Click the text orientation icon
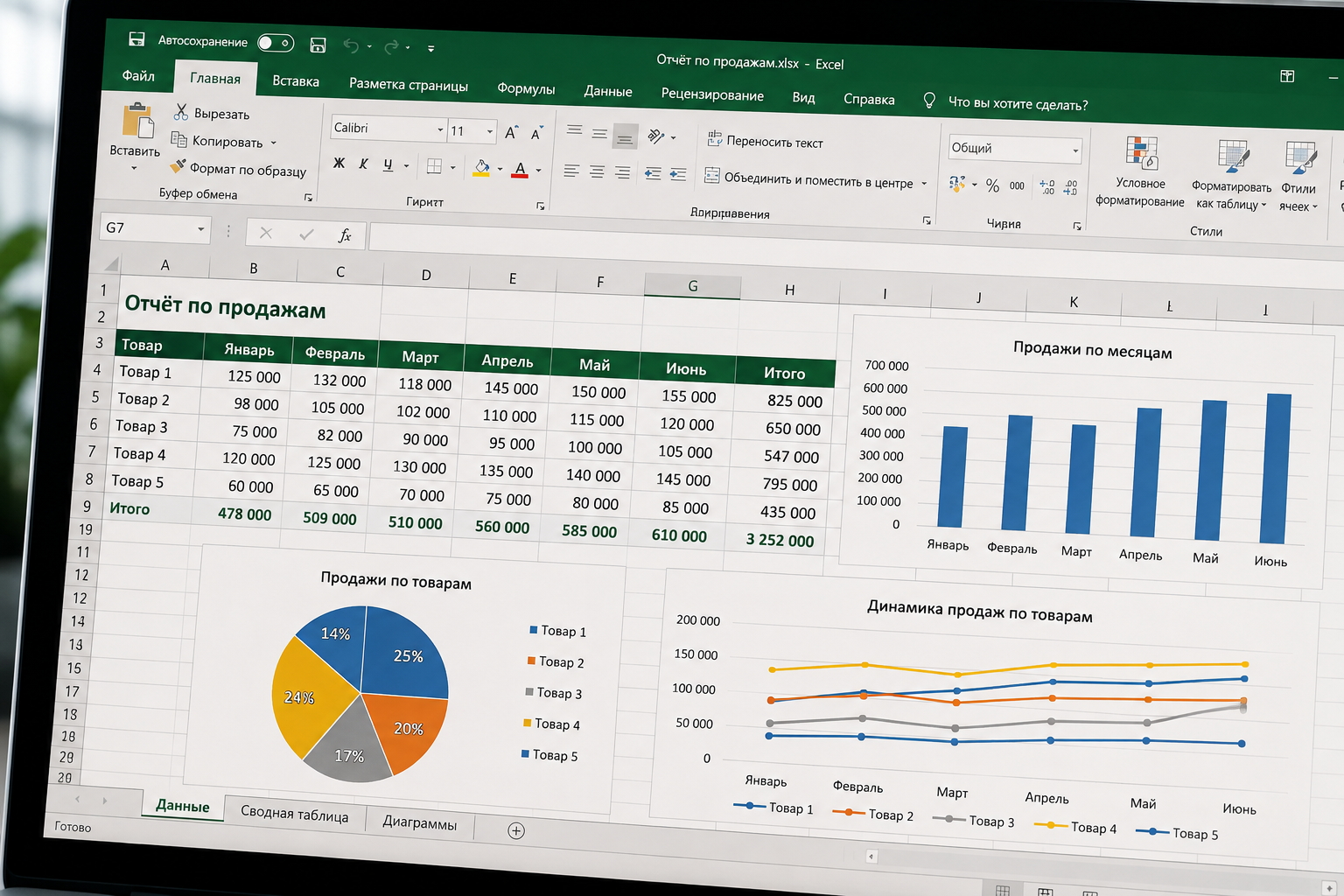This screenshot has height=896, width=1344. pos(656,136)
